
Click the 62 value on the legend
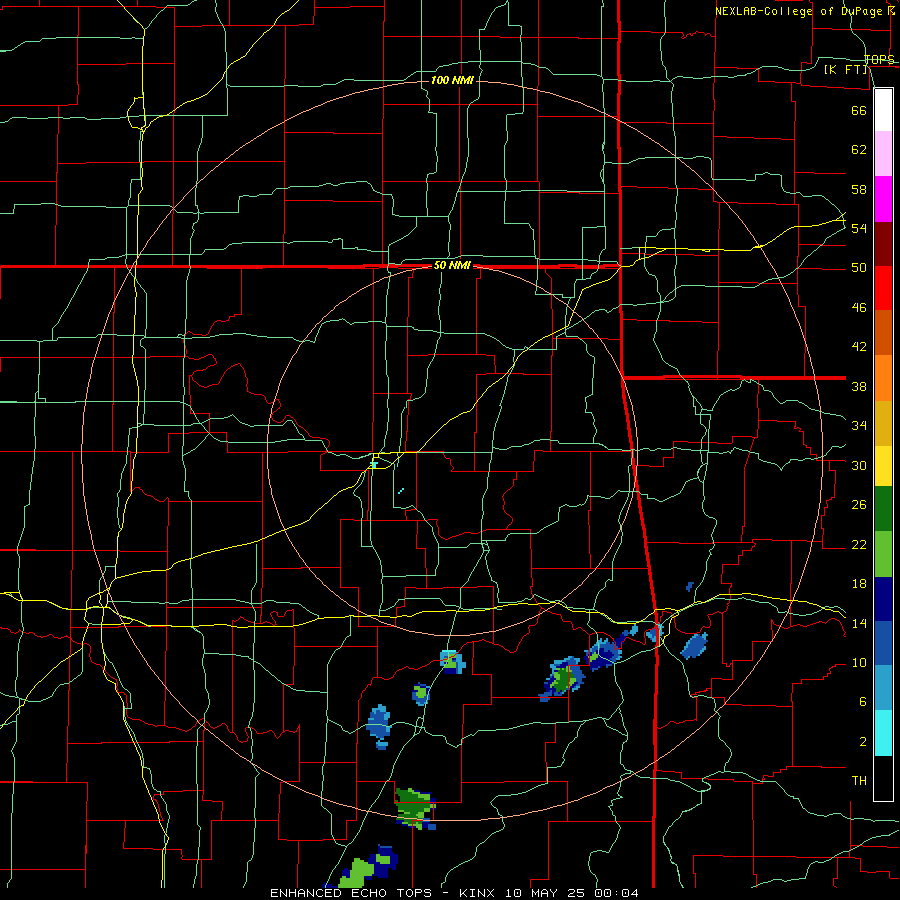coord(859,149)
